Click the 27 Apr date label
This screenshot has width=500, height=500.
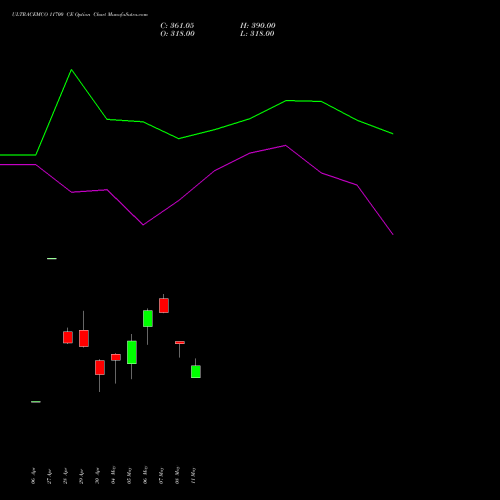pos(49,476)
